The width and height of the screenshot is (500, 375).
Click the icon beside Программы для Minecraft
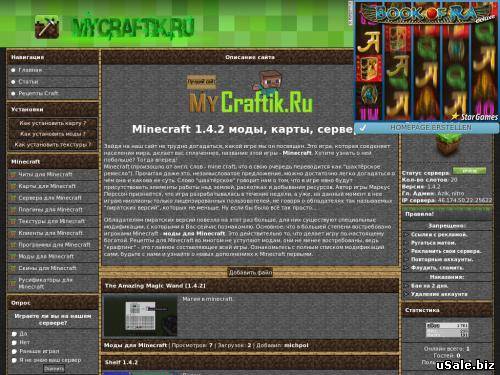click(13, 245)
